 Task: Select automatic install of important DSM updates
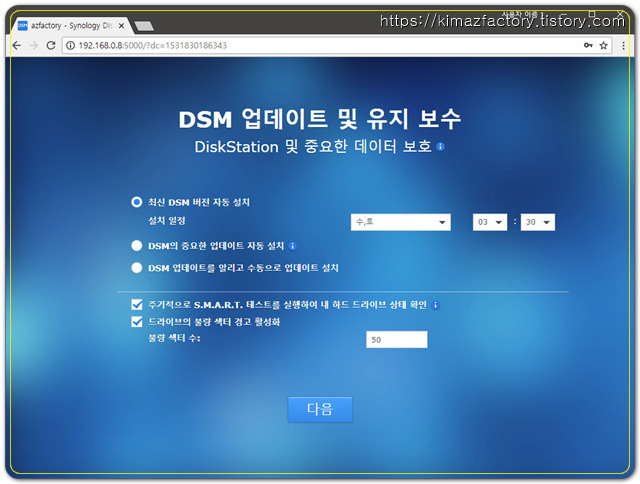(x=137, y=246)
